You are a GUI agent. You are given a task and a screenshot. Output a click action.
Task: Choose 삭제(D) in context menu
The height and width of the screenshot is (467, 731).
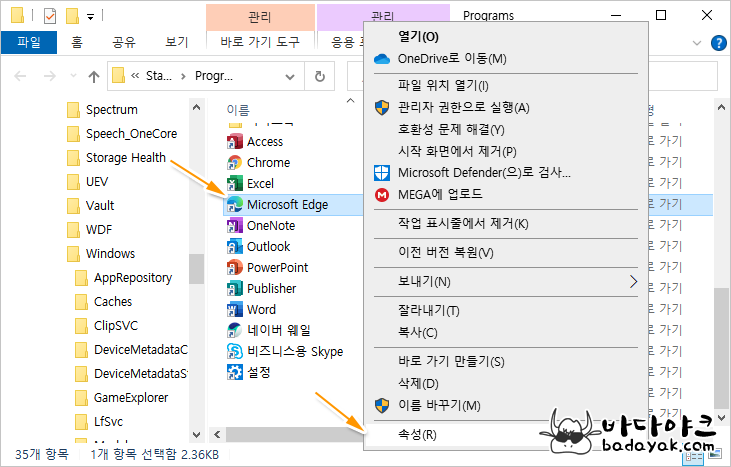click(x=506, y=384)
